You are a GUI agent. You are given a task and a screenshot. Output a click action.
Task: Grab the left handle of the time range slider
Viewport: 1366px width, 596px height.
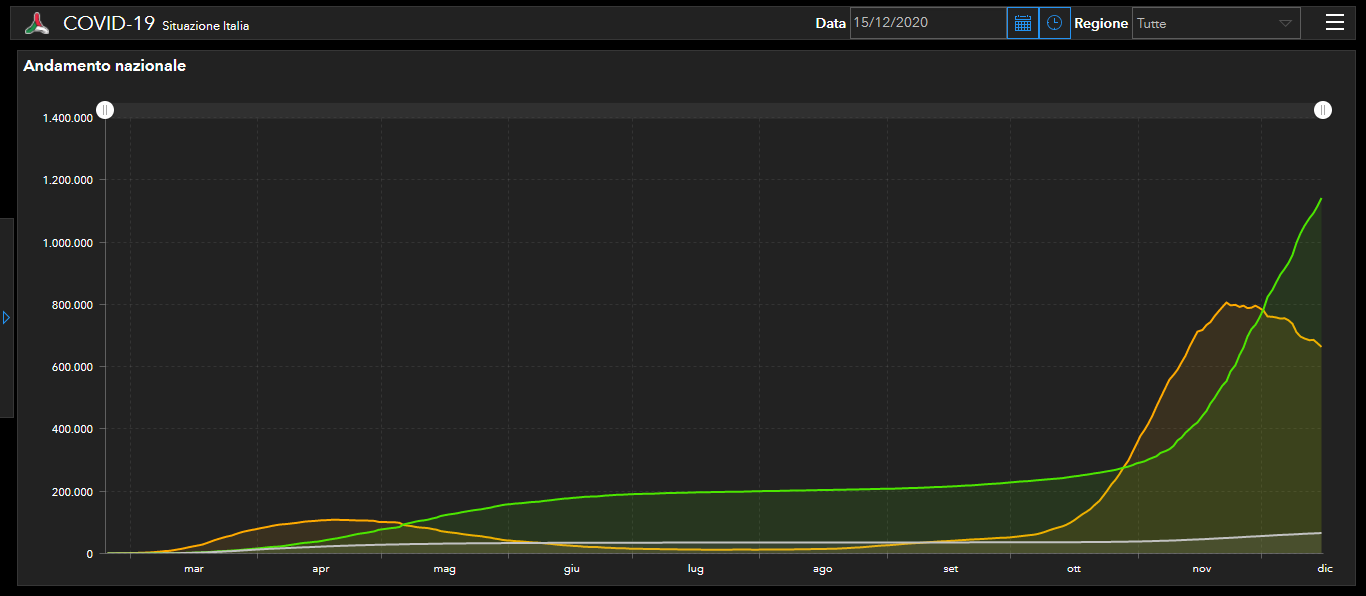pos(105,110)
